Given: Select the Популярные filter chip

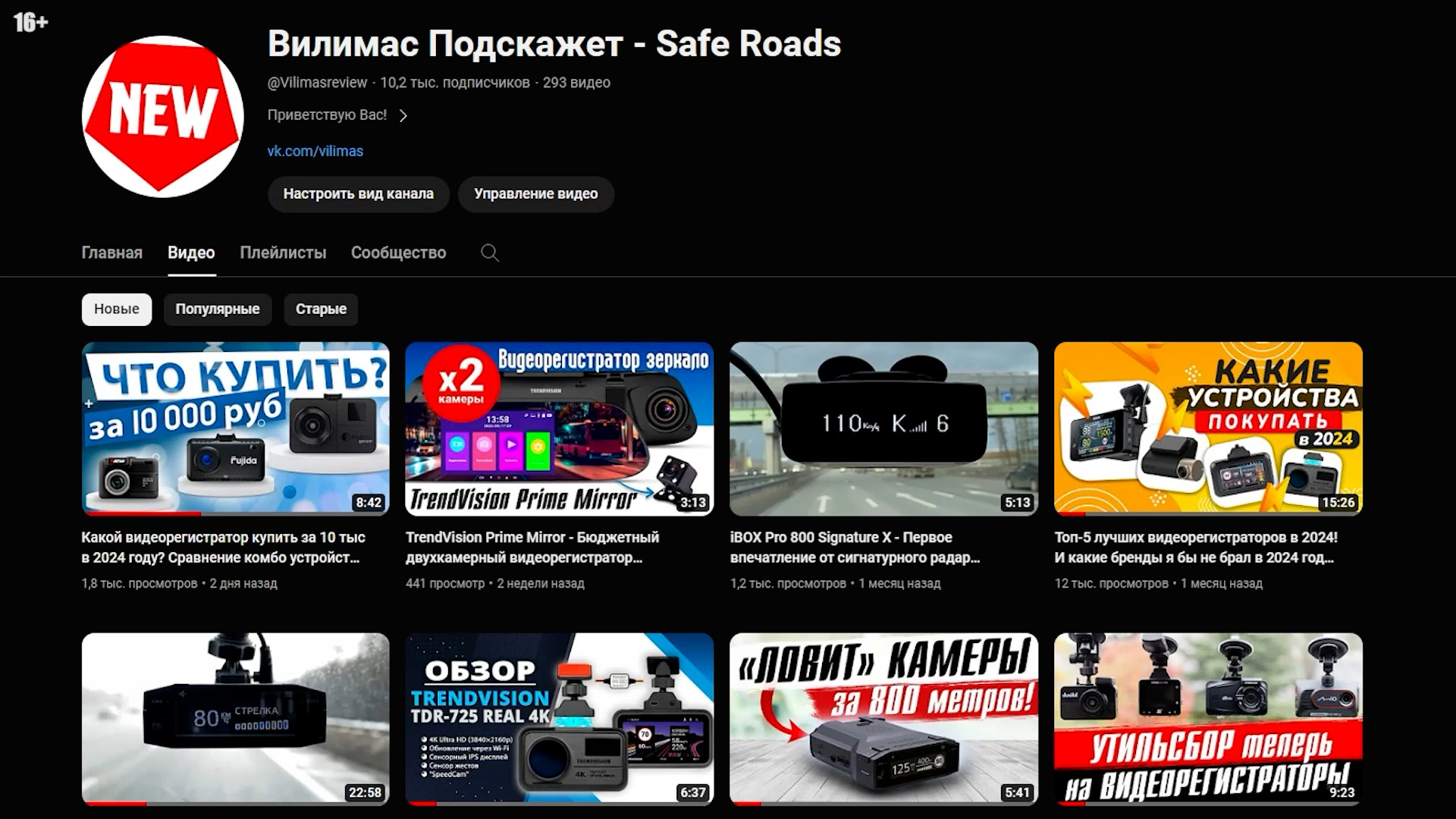Looking at the screenshot, I should coord(218,309).
